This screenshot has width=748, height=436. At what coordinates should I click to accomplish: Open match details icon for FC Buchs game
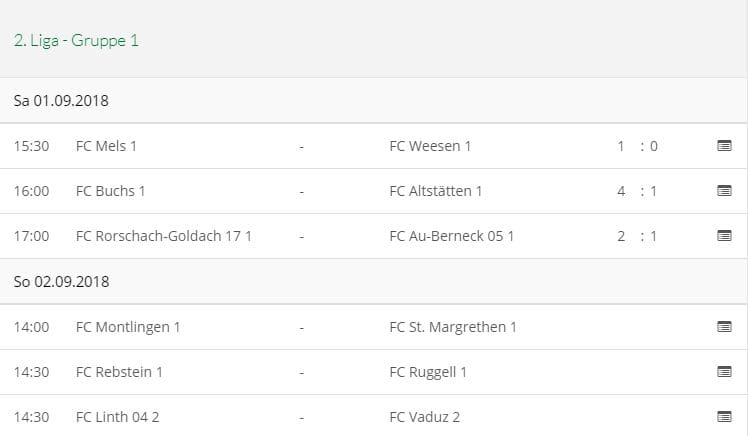pos(724,191)
